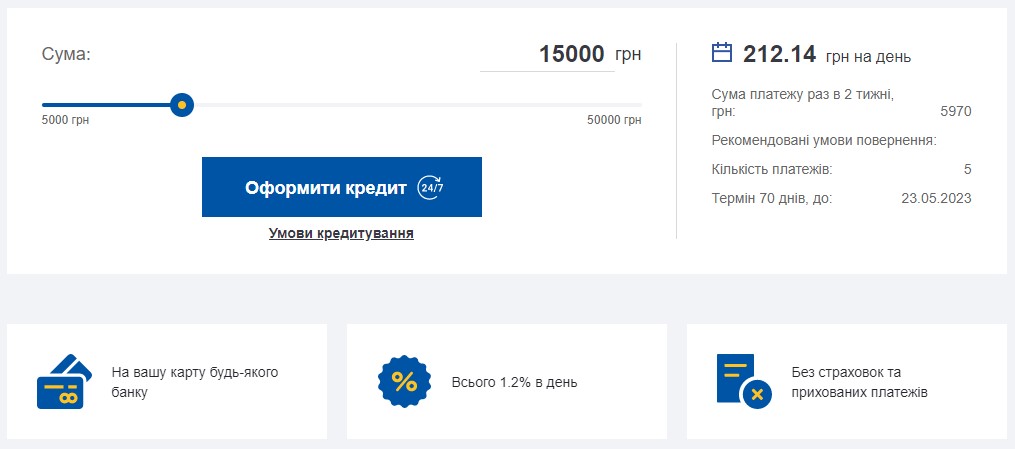1015x449 pixels.
Task: Click the 23.05.2023 due date
Action: tap(936, 198)
